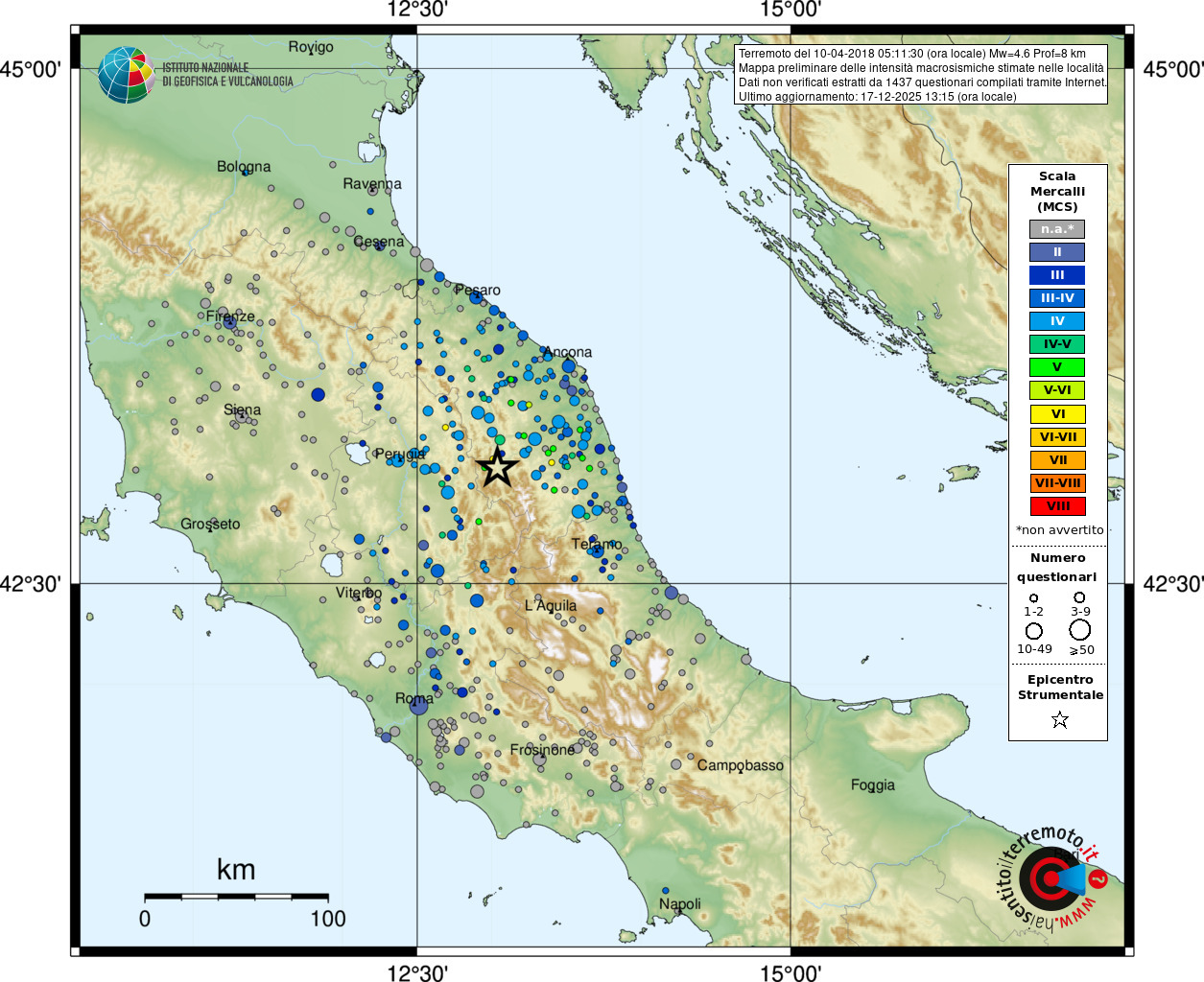Click the n.a.* gray legend swatch

tap(1057, 229)
